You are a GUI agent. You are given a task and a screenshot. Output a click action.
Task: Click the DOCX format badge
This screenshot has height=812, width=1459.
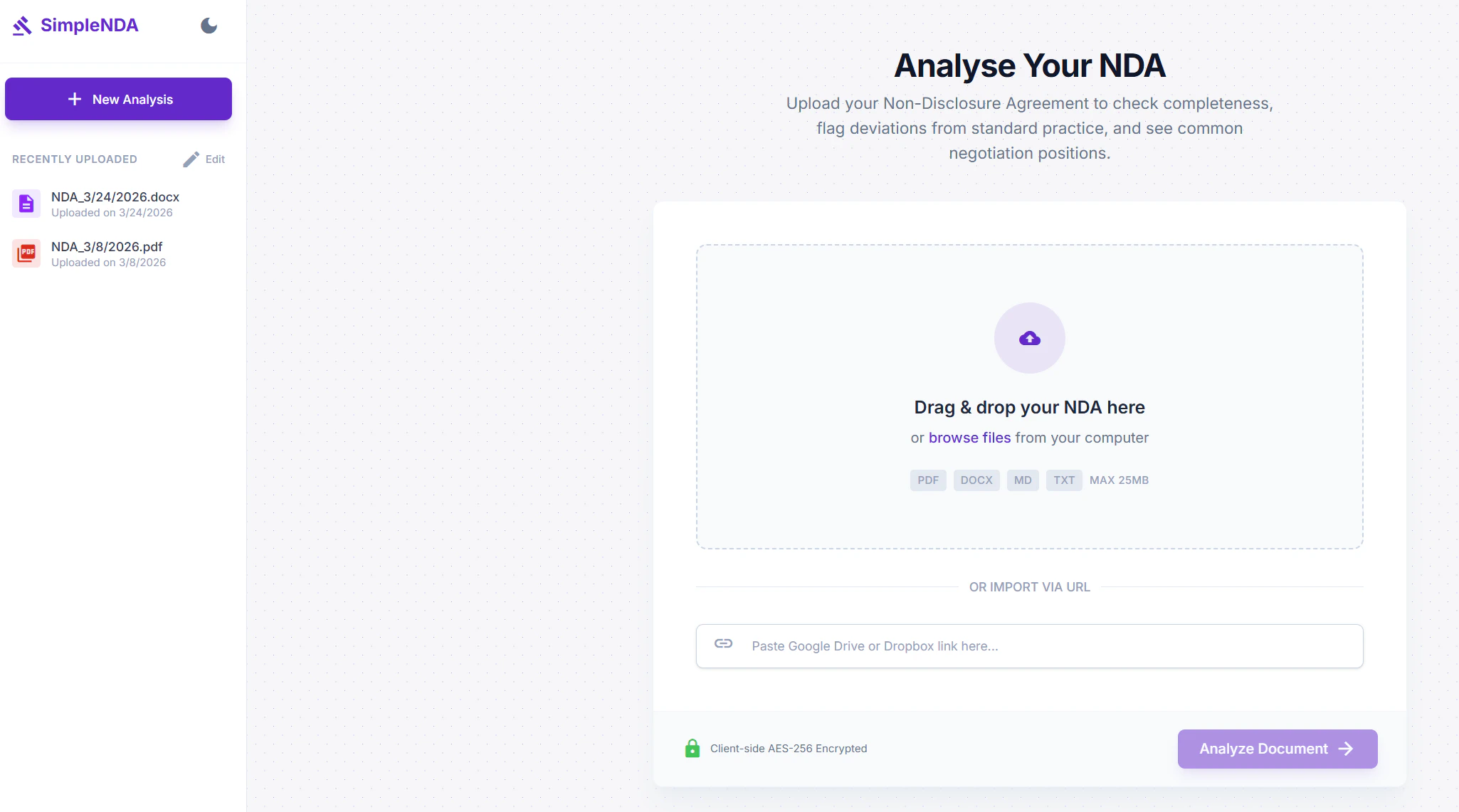click(x=976, y=480)
